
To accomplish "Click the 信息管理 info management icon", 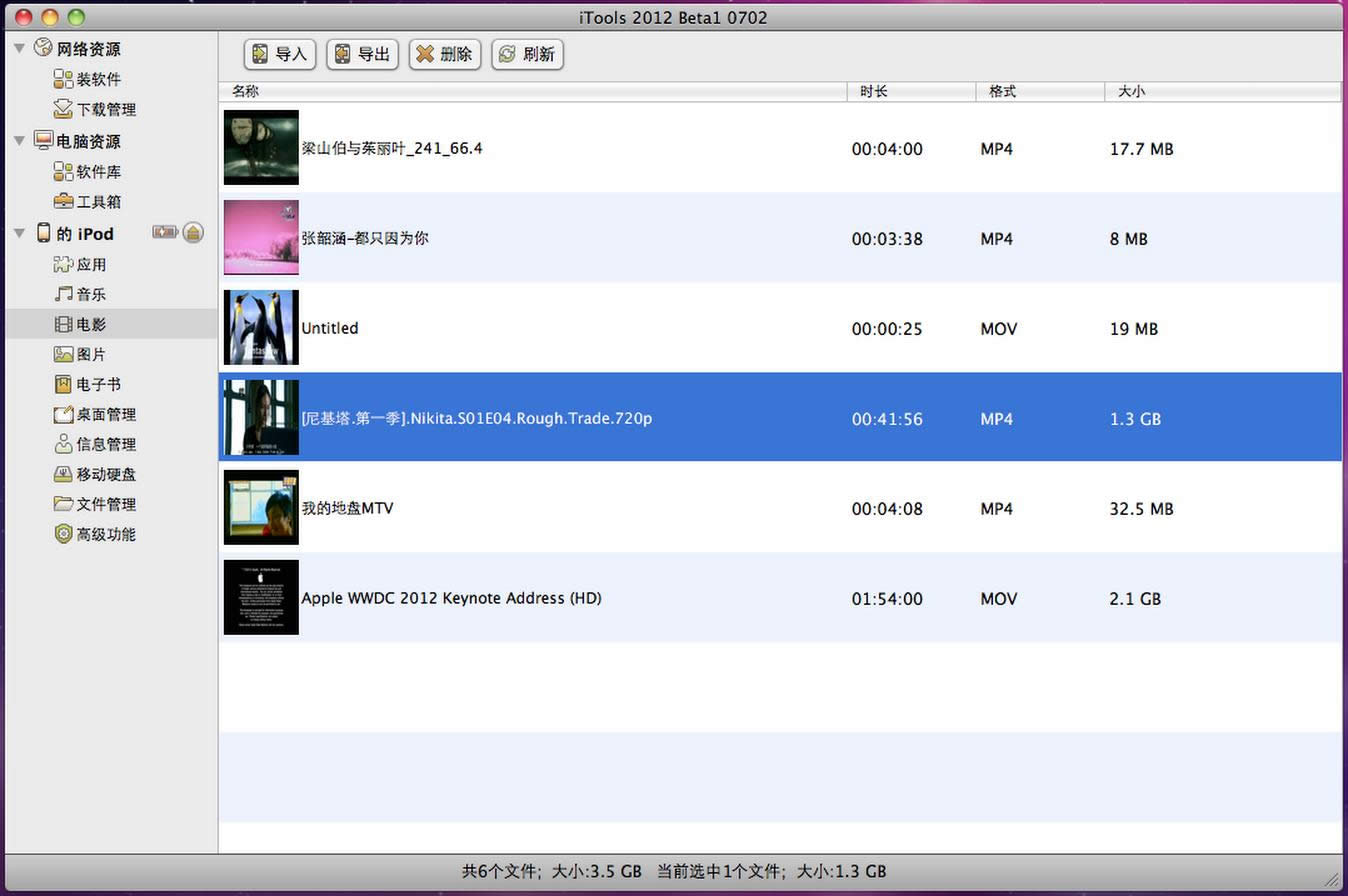I will pyautogui.click(x=63, y=444).
